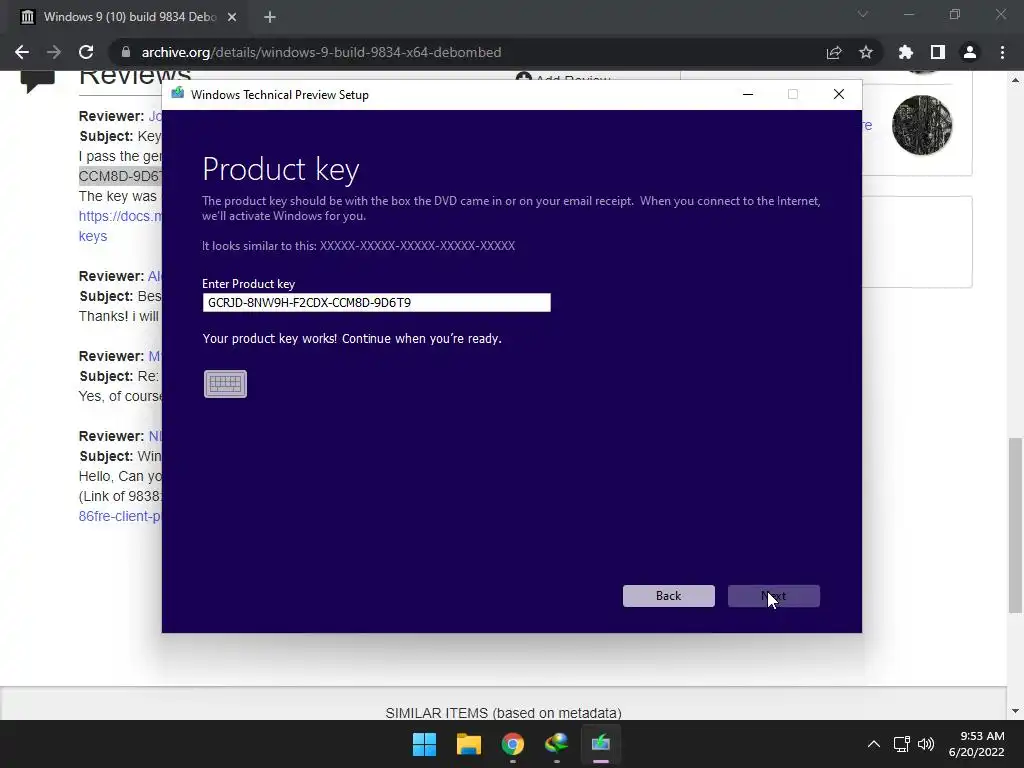Image resolution: width=1024 pixels, height=768 pixels.
Task: Click the highlighted CCM8D-9D6 key text
Action: point(120,176)
